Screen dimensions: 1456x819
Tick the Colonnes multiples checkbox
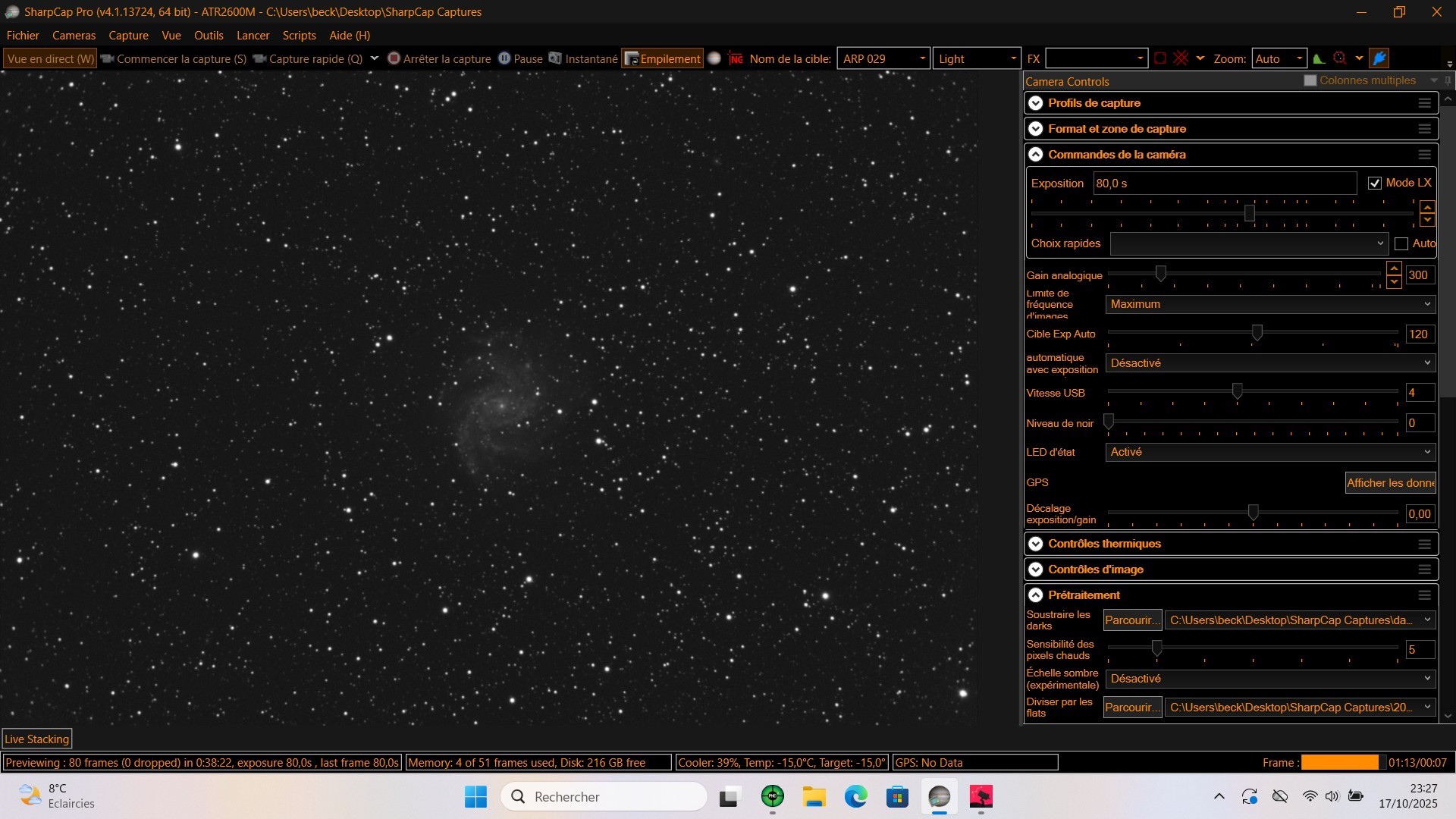[x=1310, y=80]
